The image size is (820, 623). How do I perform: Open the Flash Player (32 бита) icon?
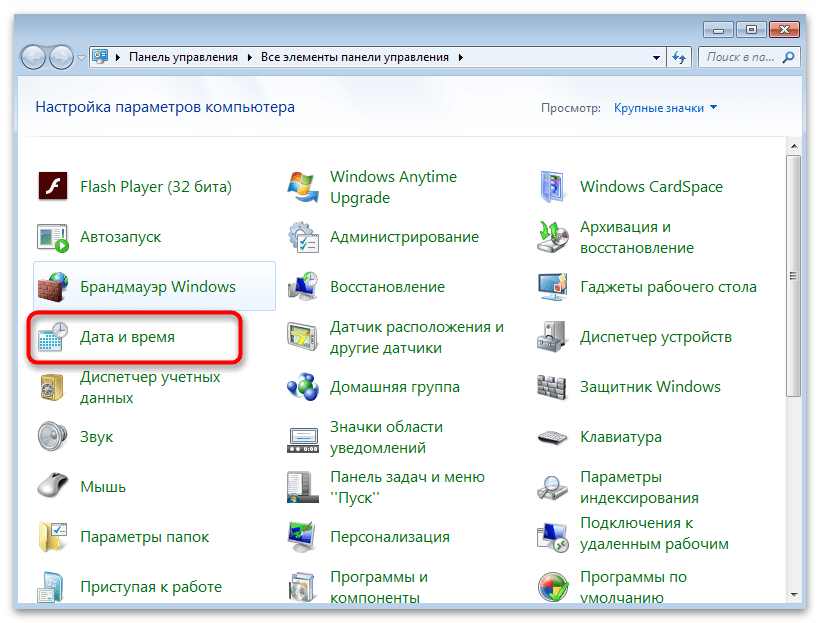[52, 187]
